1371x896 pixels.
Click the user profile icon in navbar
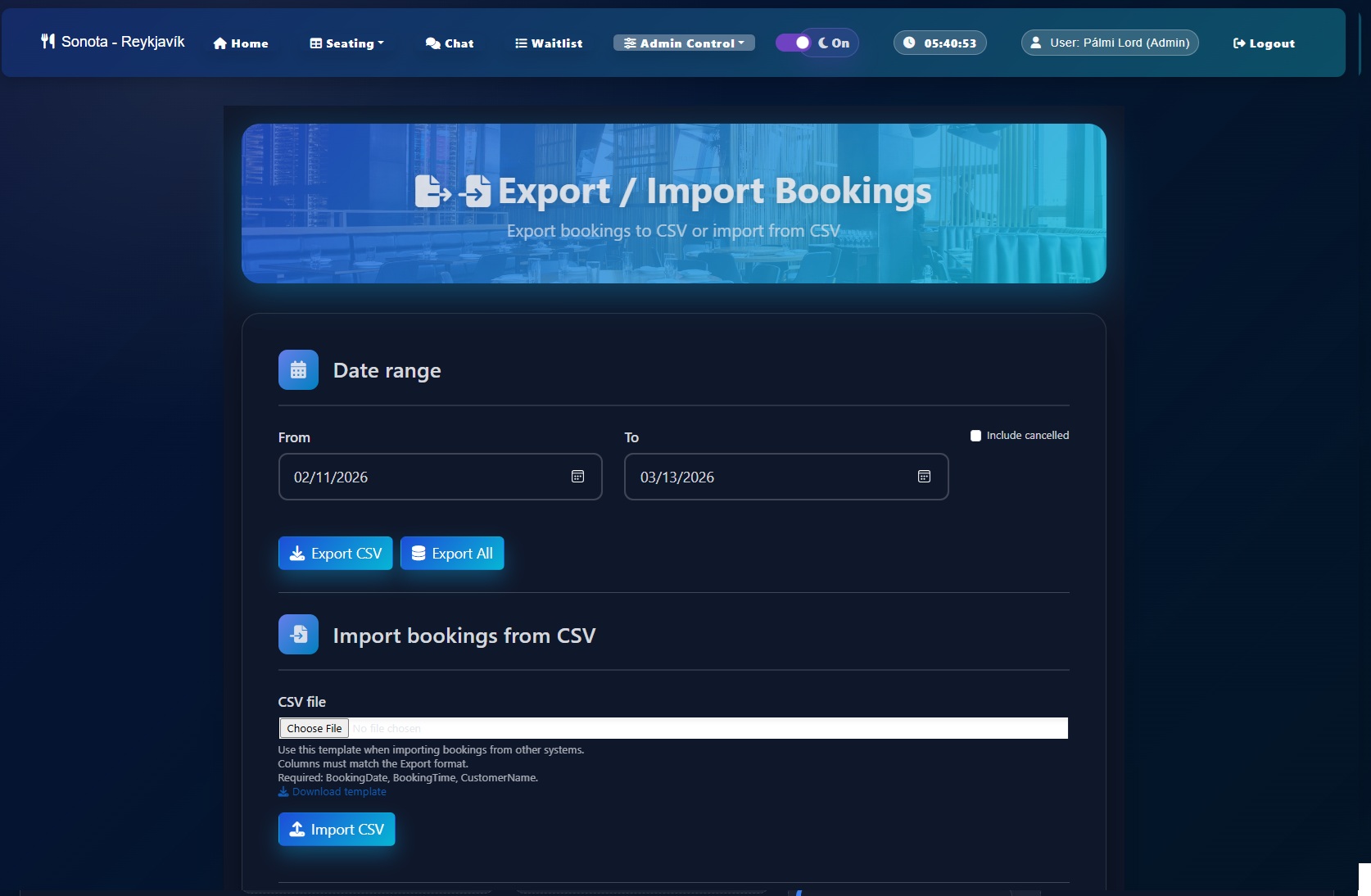1036,43
